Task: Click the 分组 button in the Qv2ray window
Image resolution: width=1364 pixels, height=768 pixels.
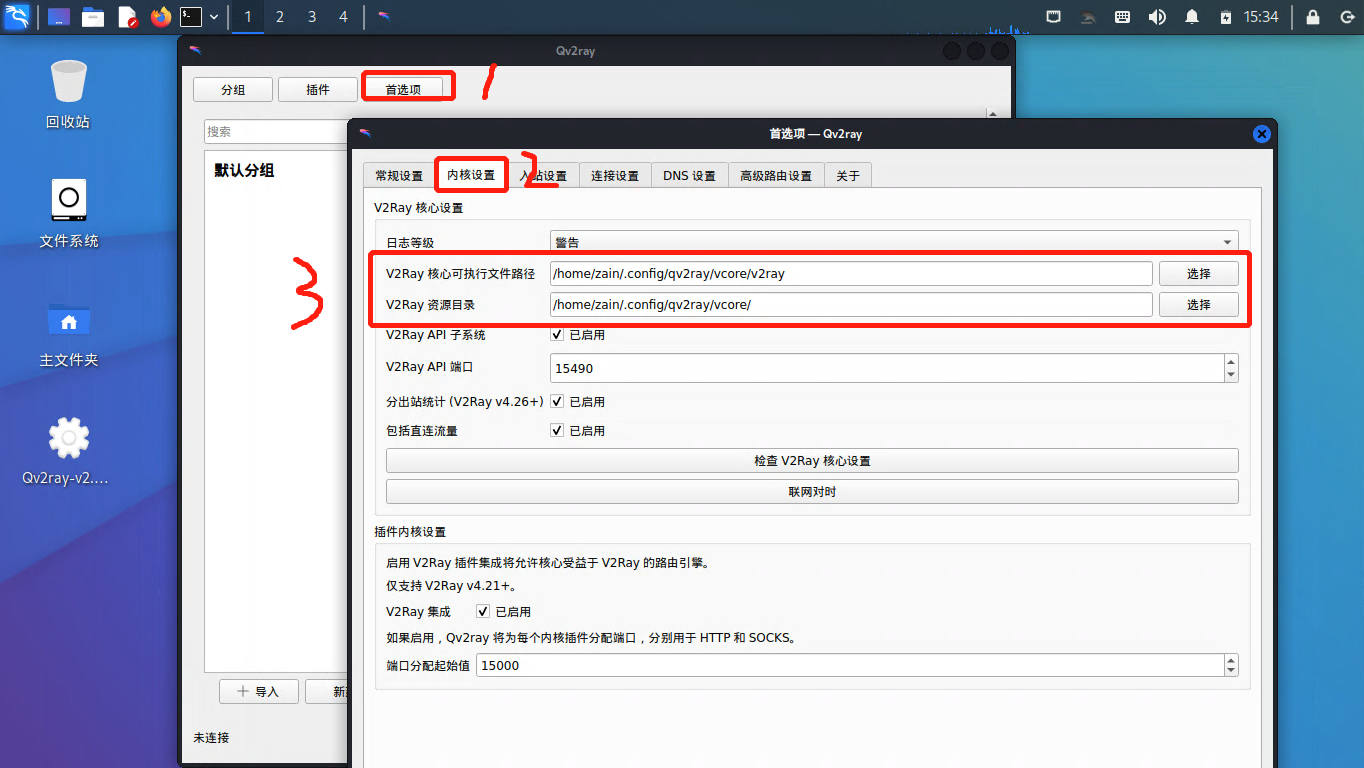Action: click(233, 89)
